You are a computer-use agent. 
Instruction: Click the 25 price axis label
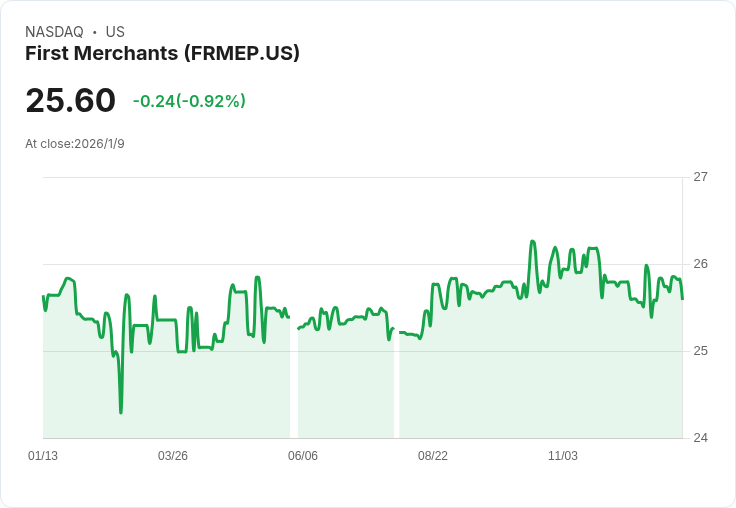700,351
